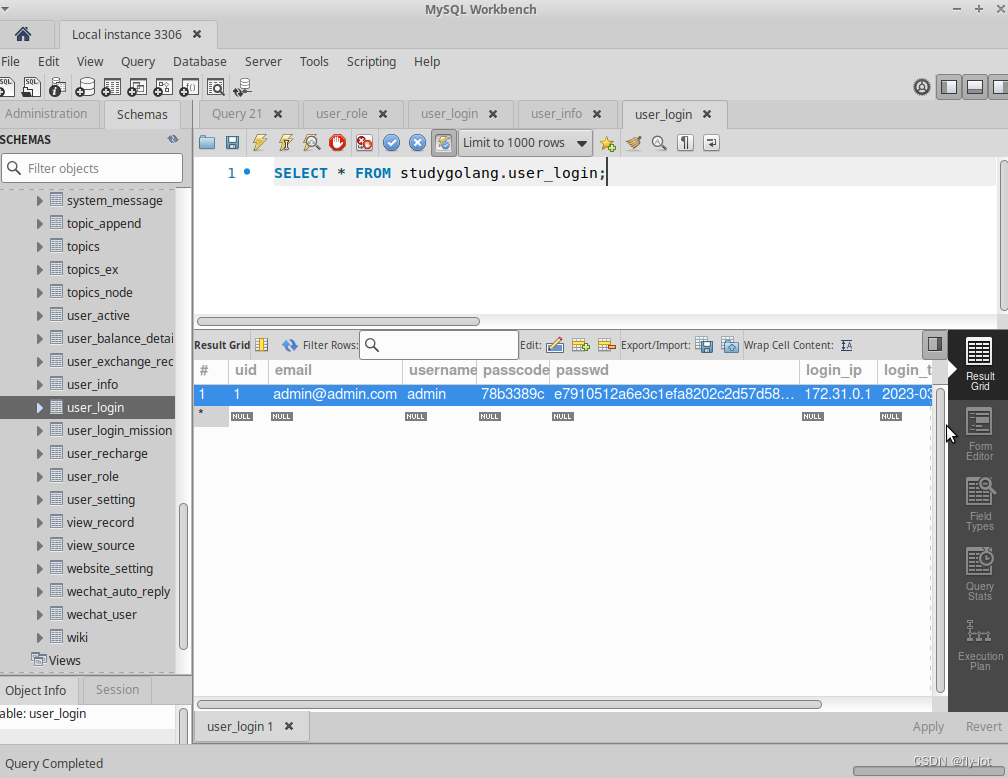This screenshot has height=778, width=1008.
Task: Open SQL script file icon in main toolbar
Action: click(x=31, y=87)
